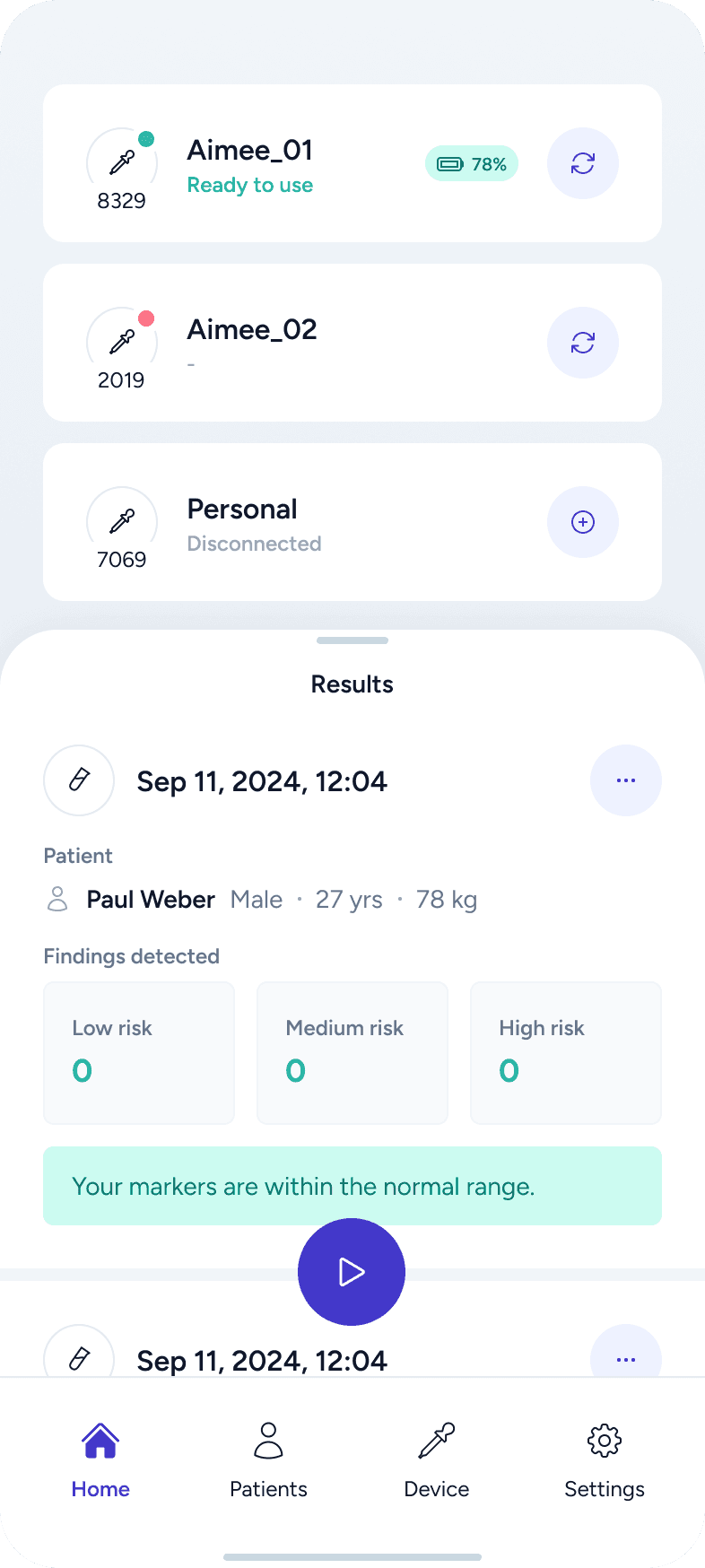
Task: Tap the test sample icon of first result
Action: pyautogui.click(x=79, y=780)
